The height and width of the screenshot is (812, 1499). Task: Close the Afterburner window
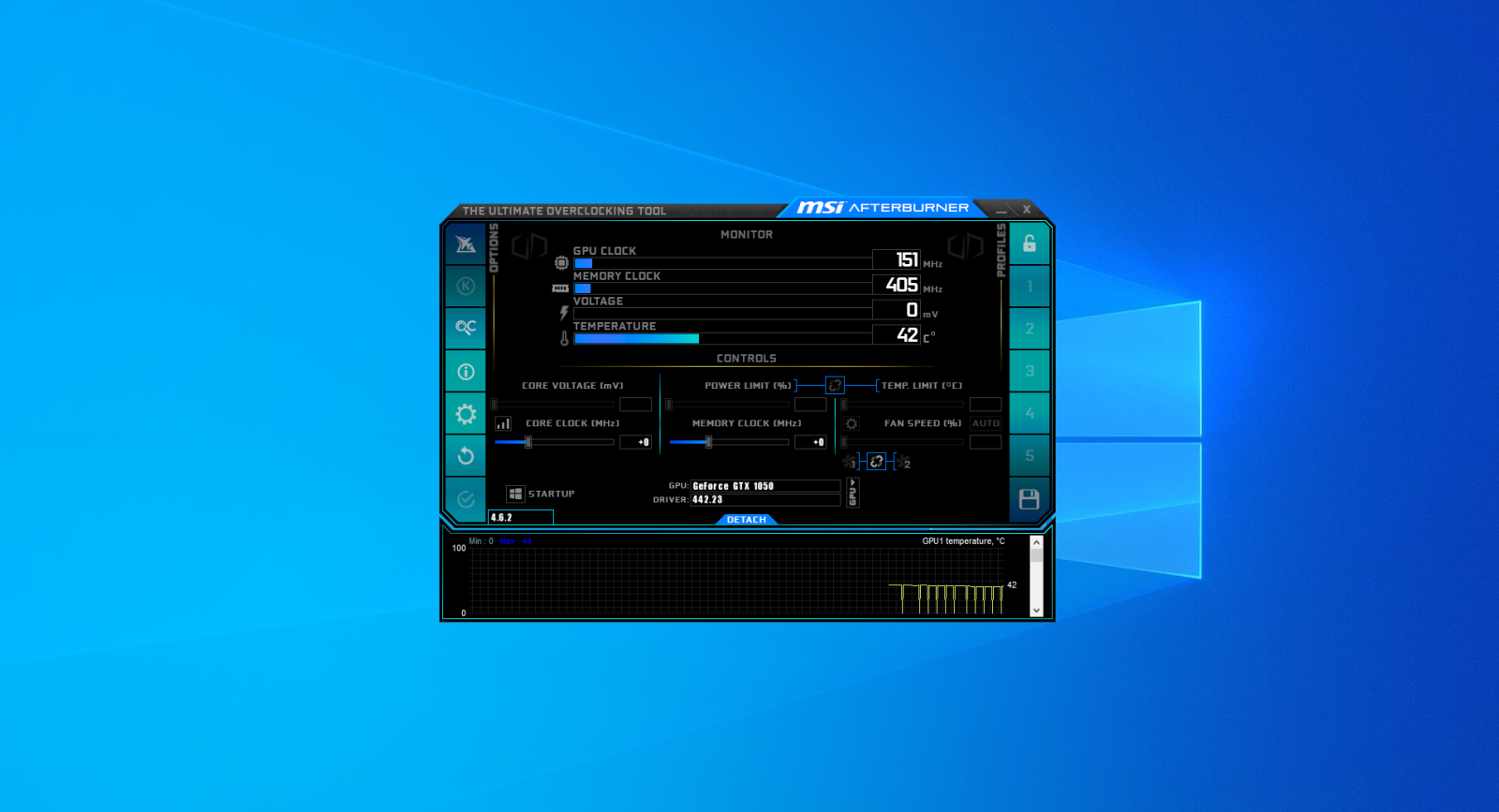(x=1027, y=210)
